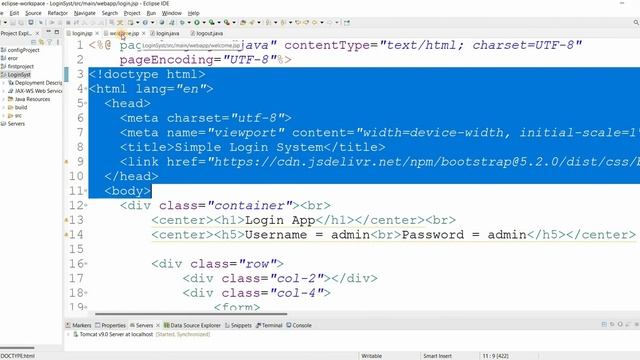Toggle Link with Editor in Project Explorer

(x=42, y=42)
